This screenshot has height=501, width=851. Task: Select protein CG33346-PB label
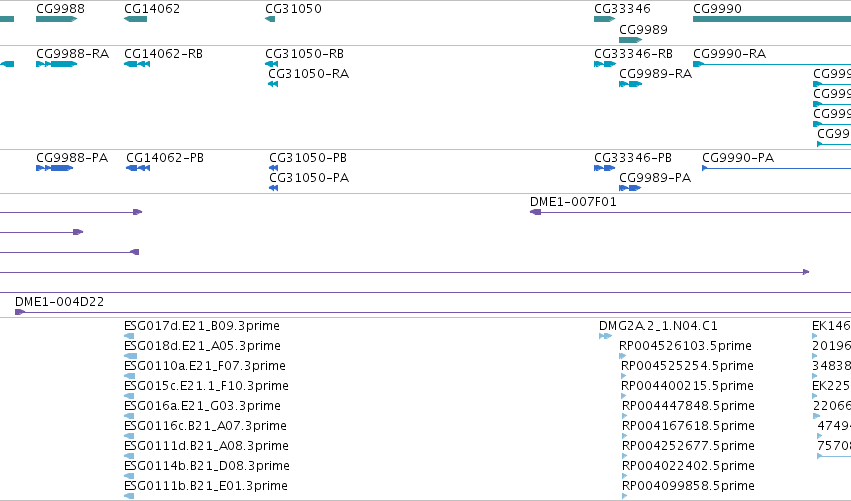point(633,158)
